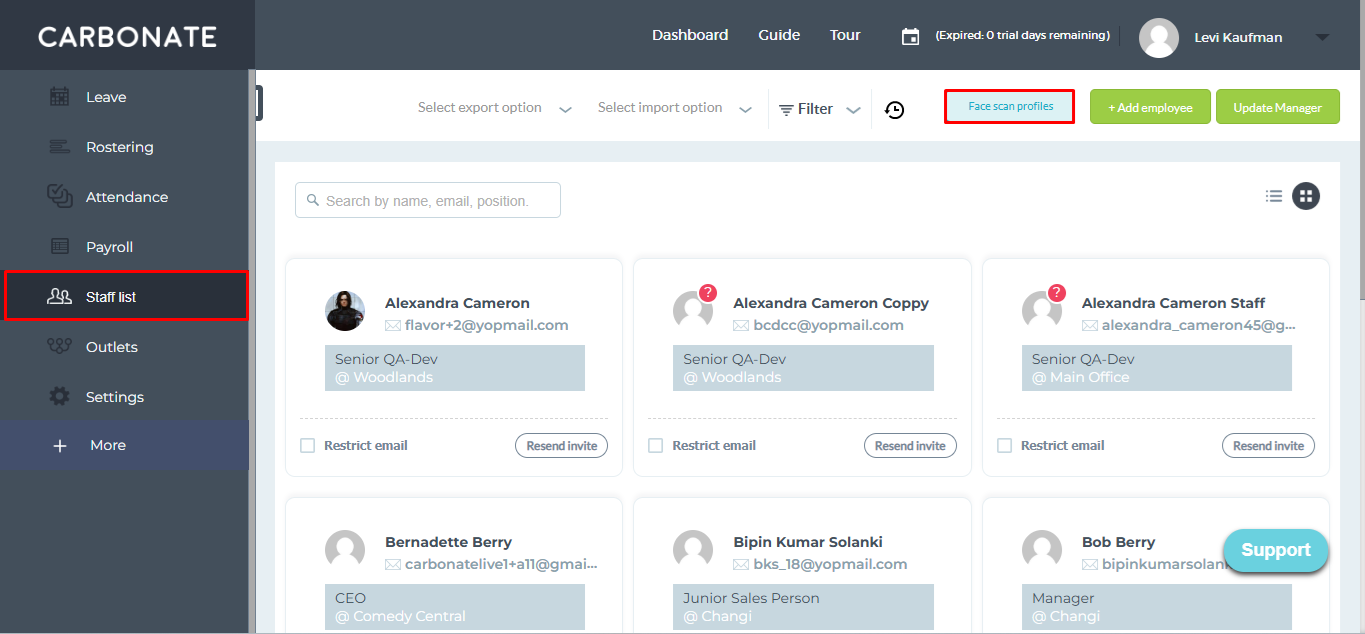1365x634 pixels.
Task: Click the history clock icon in toolbar
Action: point(895,110)
